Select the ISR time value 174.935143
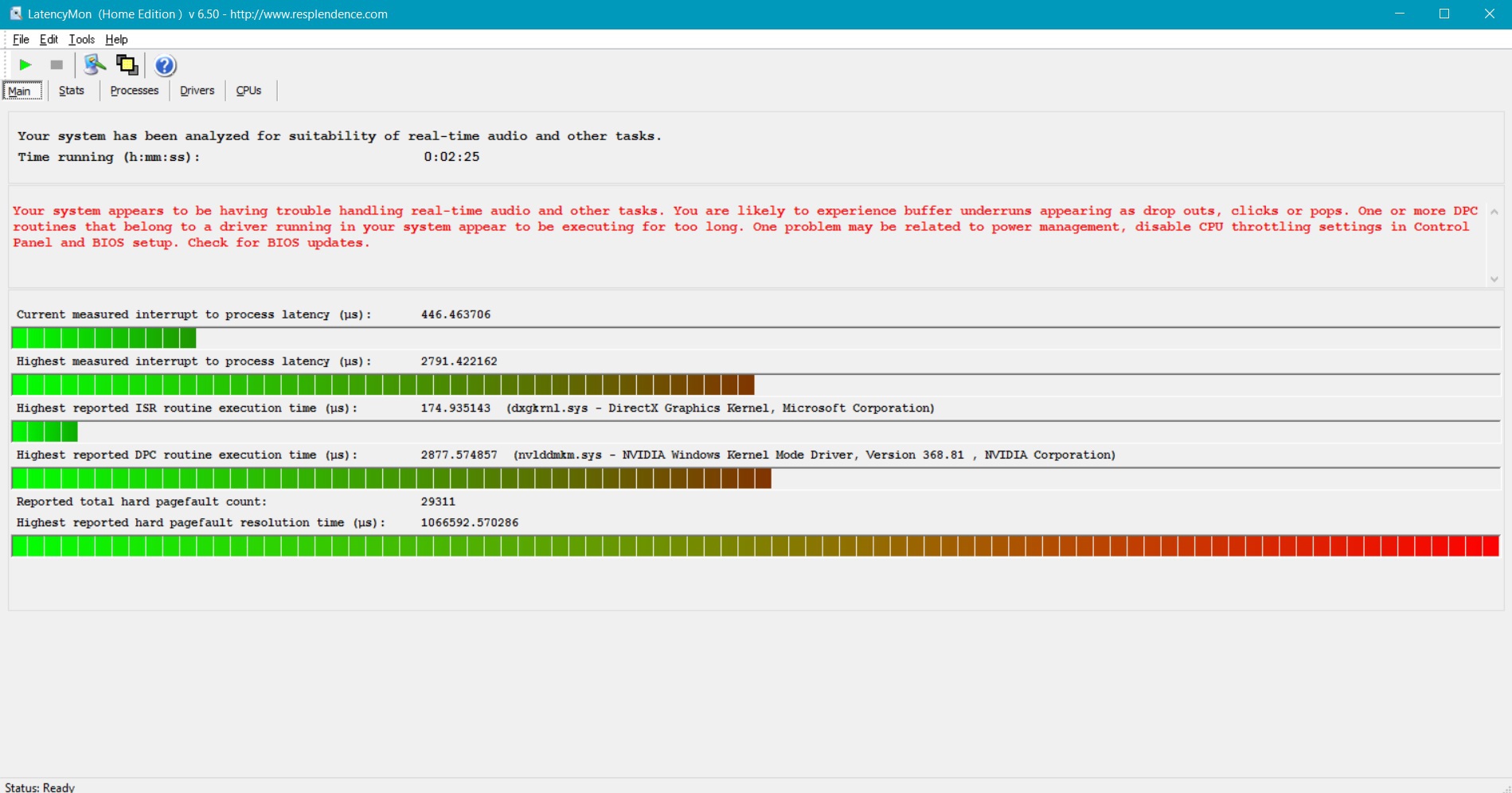This screenshot has width=1512, height=793. coord(455,408)
